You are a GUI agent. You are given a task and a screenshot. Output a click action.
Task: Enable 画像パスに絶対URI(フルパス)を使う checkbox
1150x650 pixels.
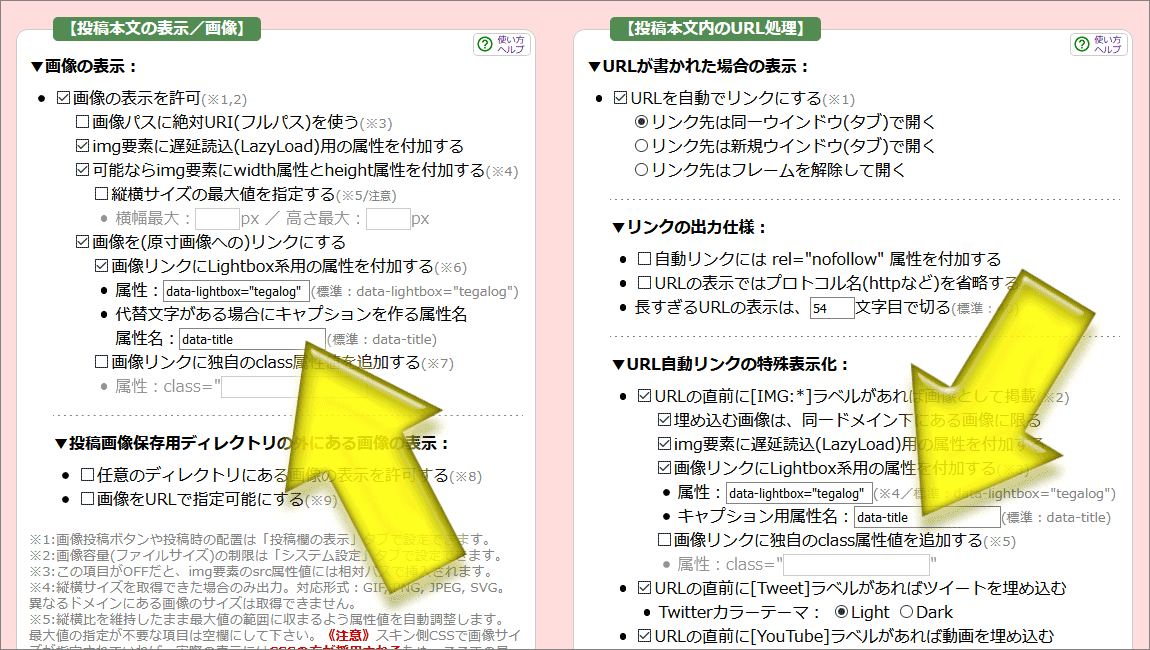tap(83, 122)
